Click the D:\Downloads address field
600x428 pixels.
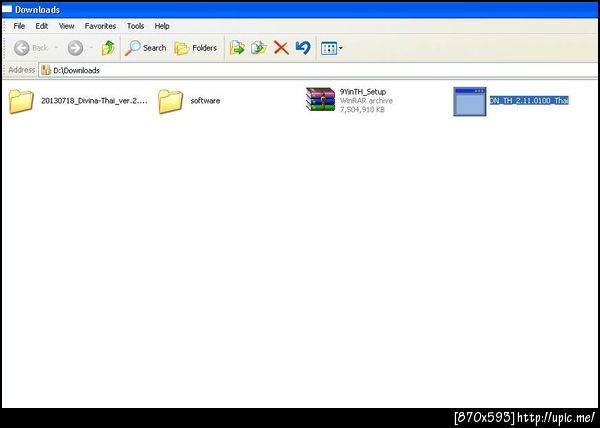coord(318,70)
